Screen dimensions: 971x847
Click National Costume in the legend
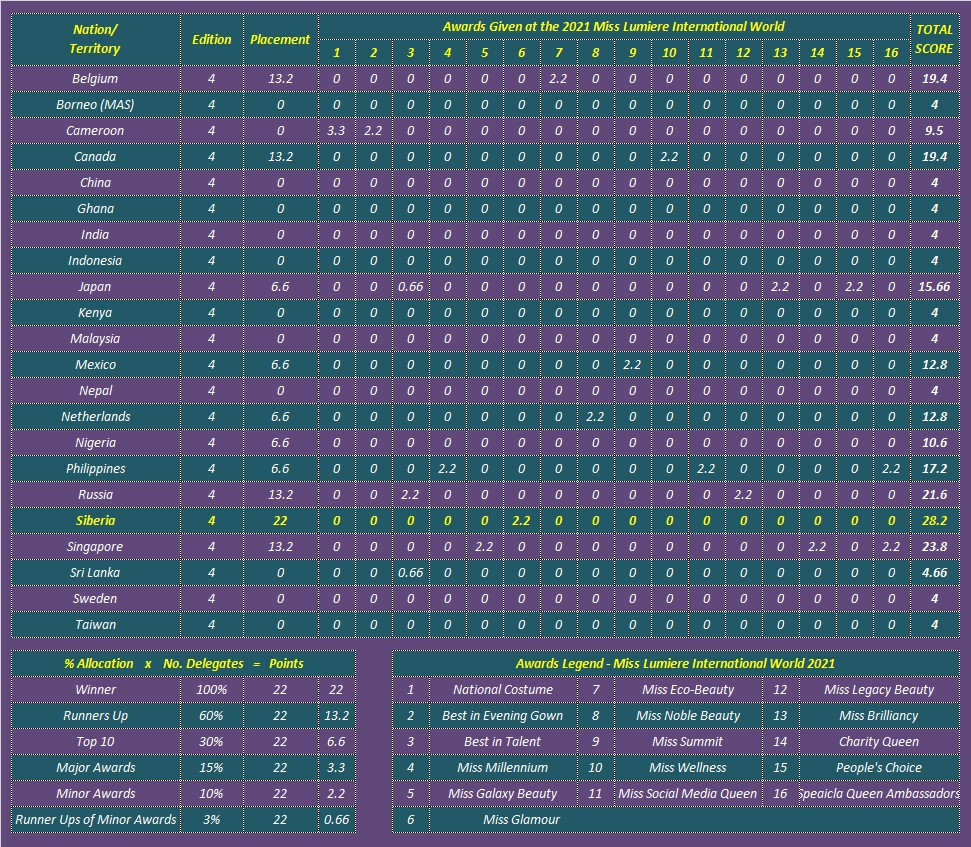pyautogui.click(x=503, y=690)
